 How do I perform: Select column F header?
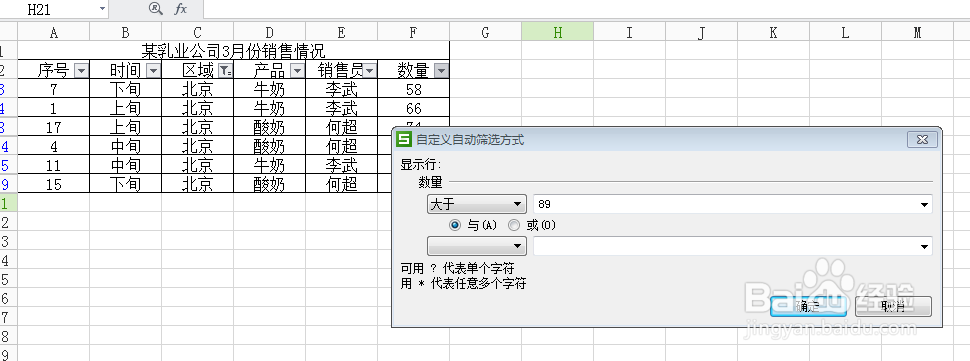coord(414,32)
